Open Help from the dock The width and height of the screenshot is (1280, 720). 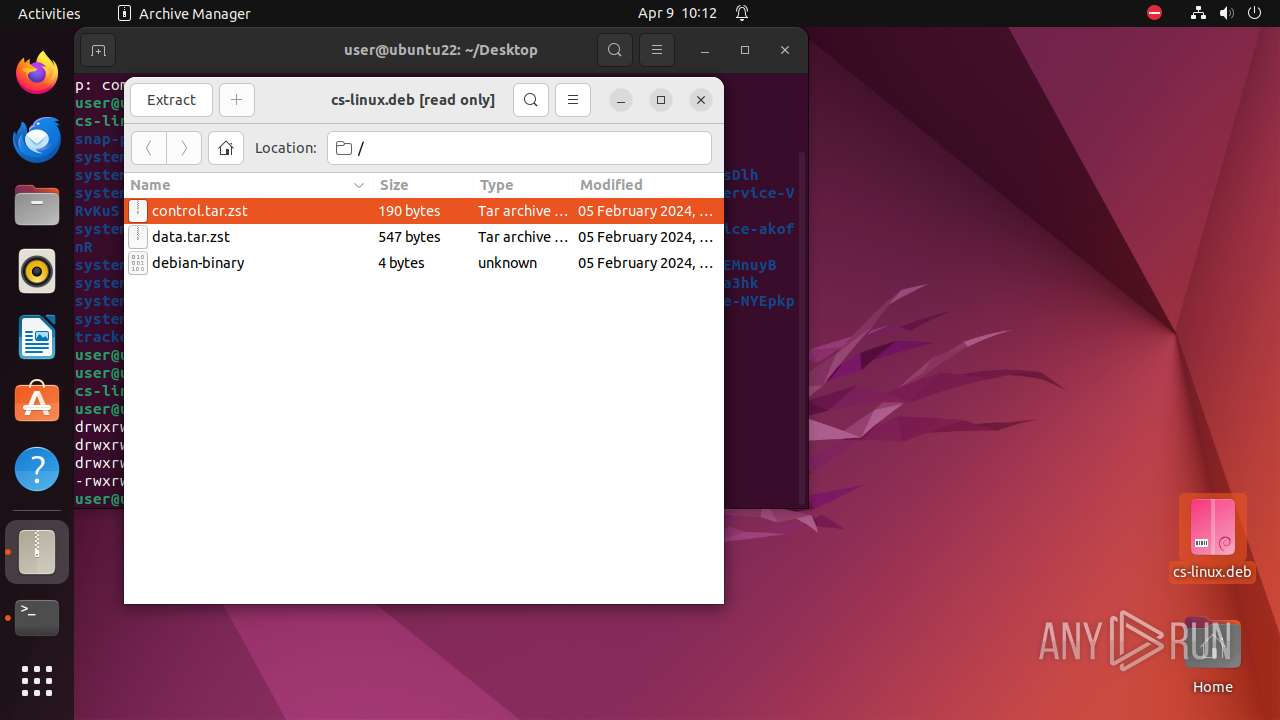pos(37,469)
